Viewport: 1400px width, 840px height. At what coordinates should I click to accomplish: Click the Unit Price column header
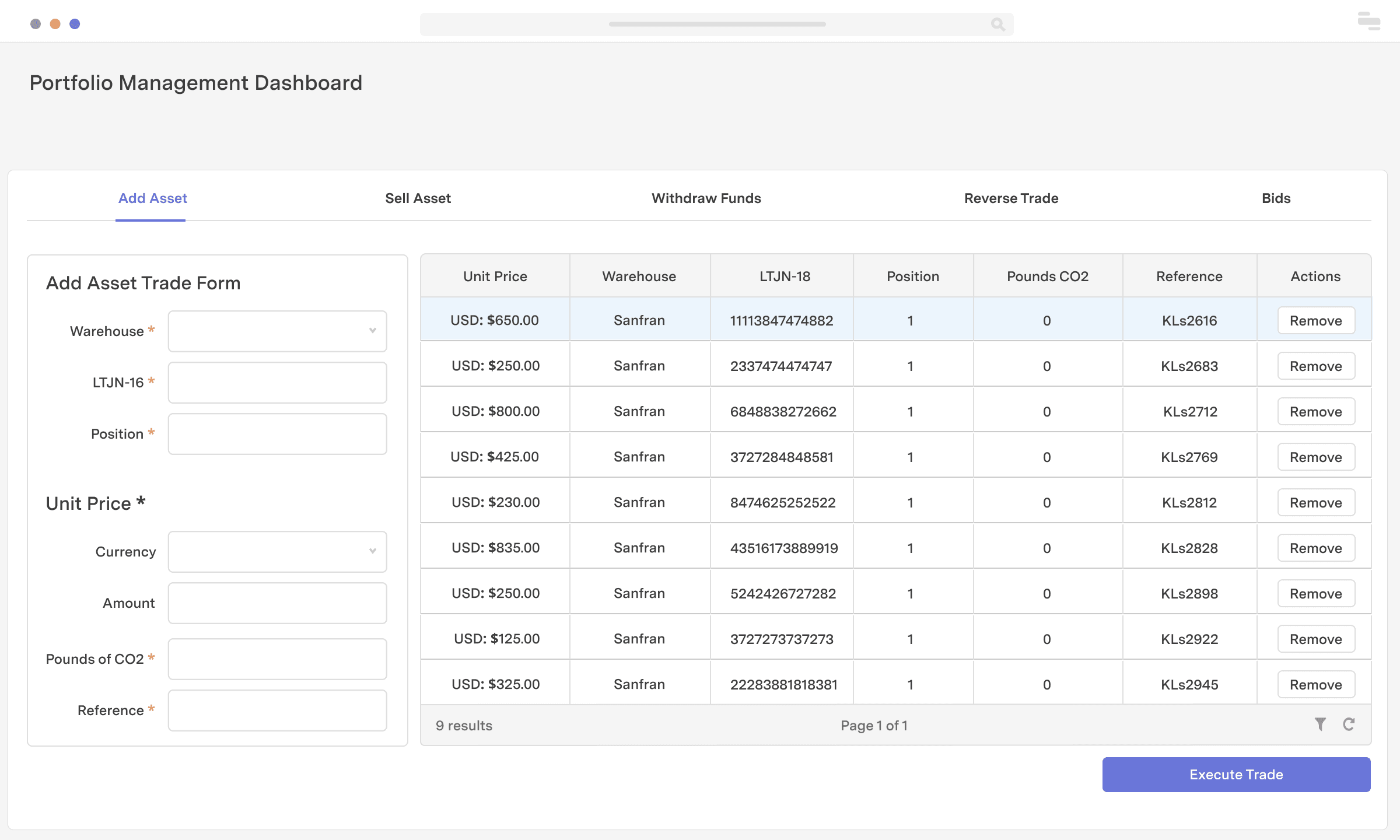click(495, 276)
